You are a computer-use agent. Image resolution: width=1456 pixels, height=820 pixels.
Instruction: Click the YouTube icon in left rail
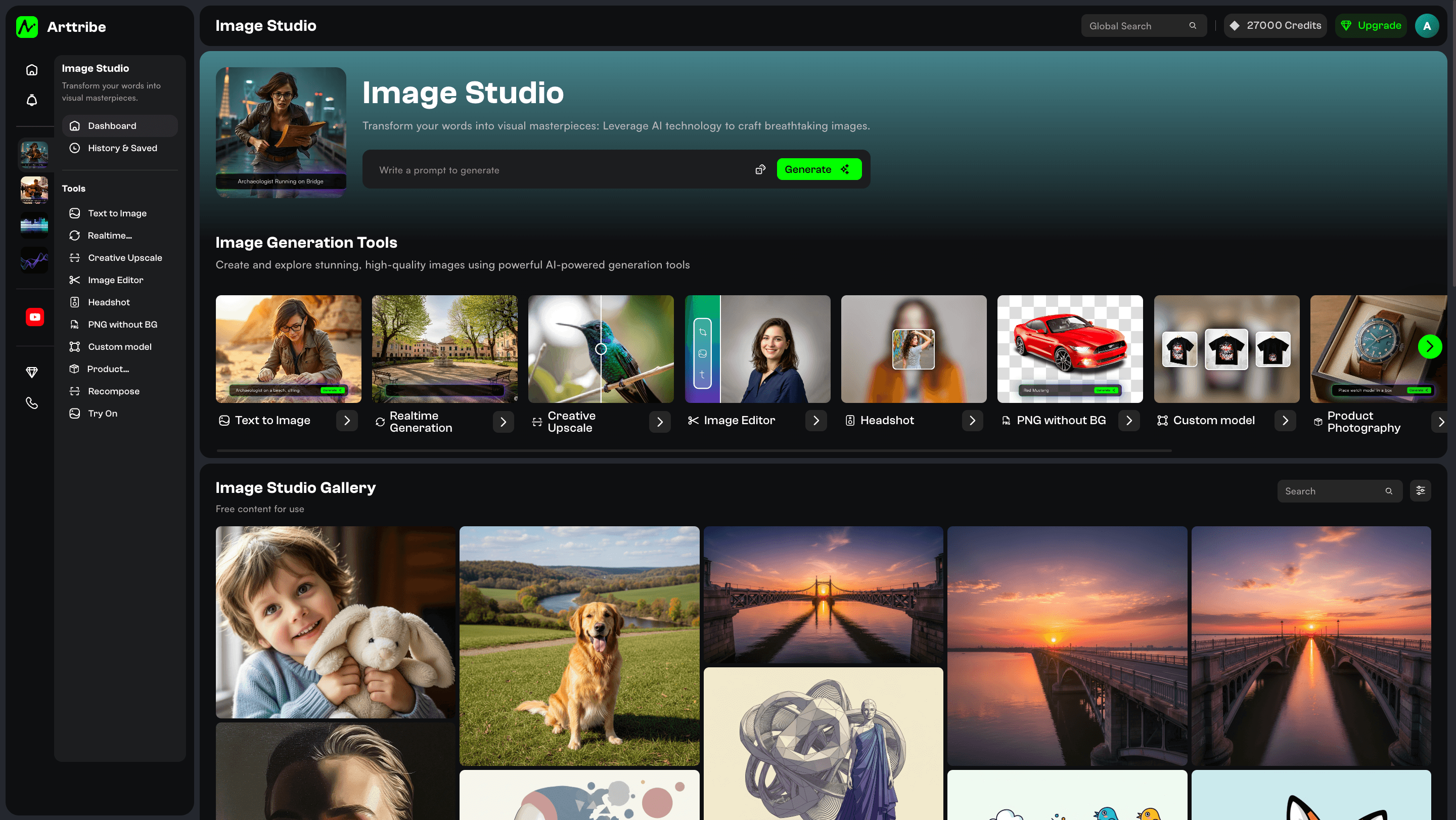pyautogui.click(x=35, y=317)
